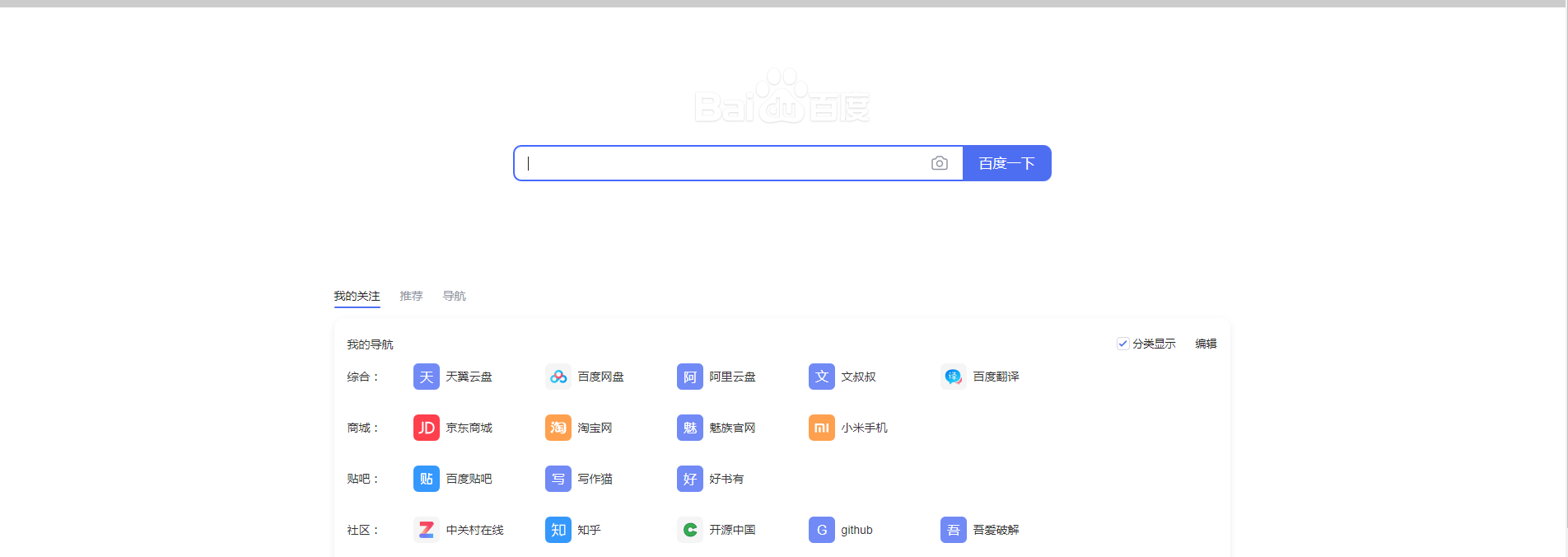Open the 京东商城 JD icon

427,428
